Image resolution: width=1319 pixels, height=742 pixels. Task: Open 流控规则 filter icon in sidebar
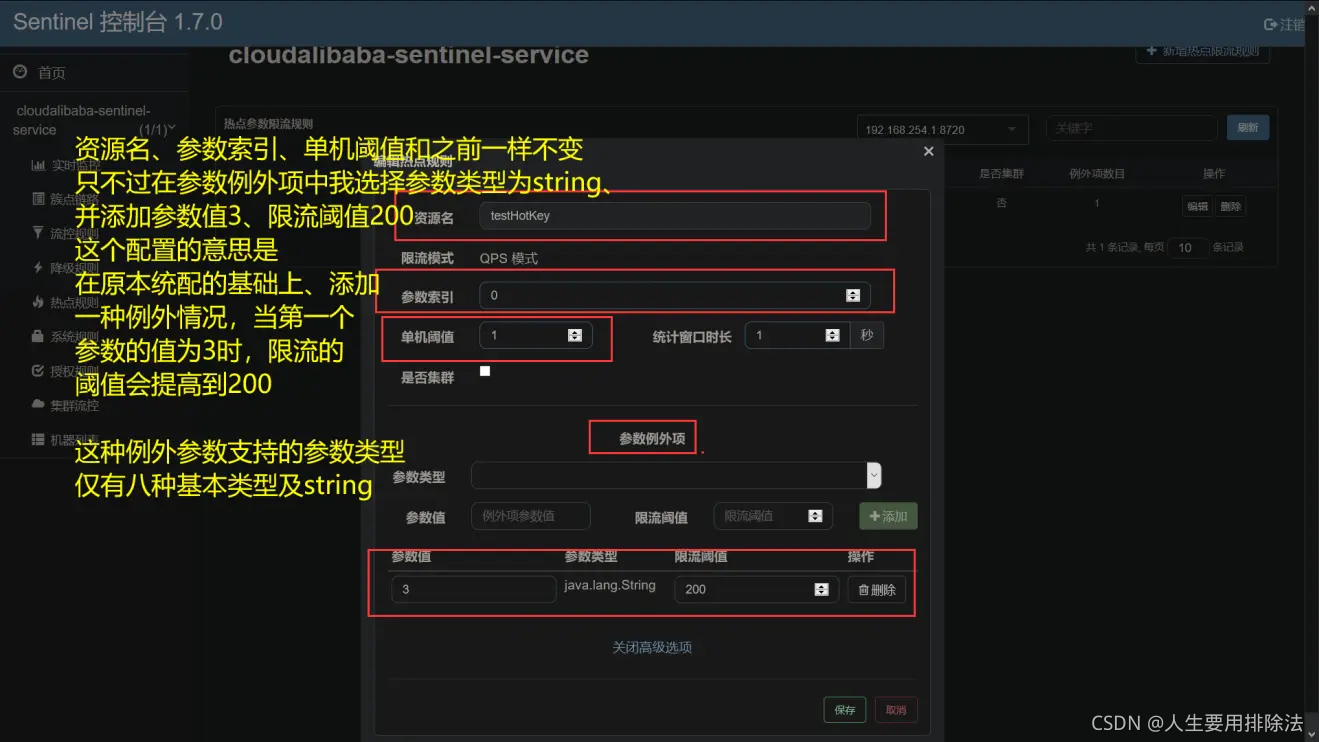[38, 233]
